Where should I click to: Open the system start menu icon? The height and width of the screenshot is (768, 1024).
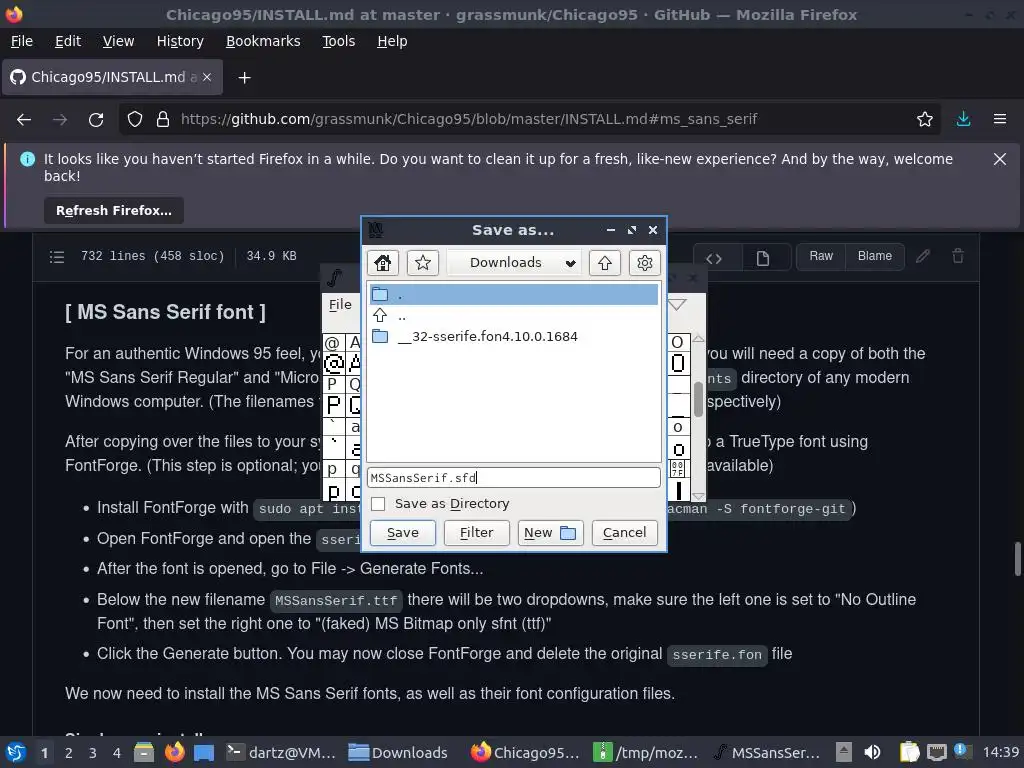pos(16,753)
